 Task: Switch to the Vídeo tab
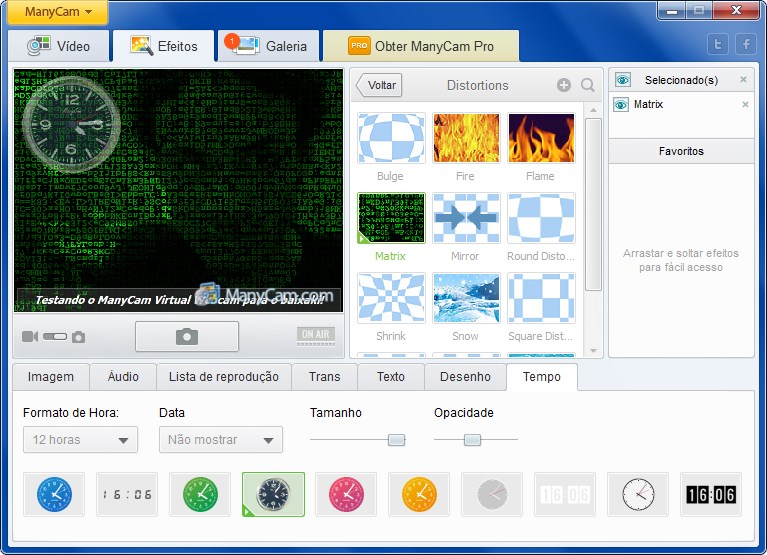coord(60,46)
